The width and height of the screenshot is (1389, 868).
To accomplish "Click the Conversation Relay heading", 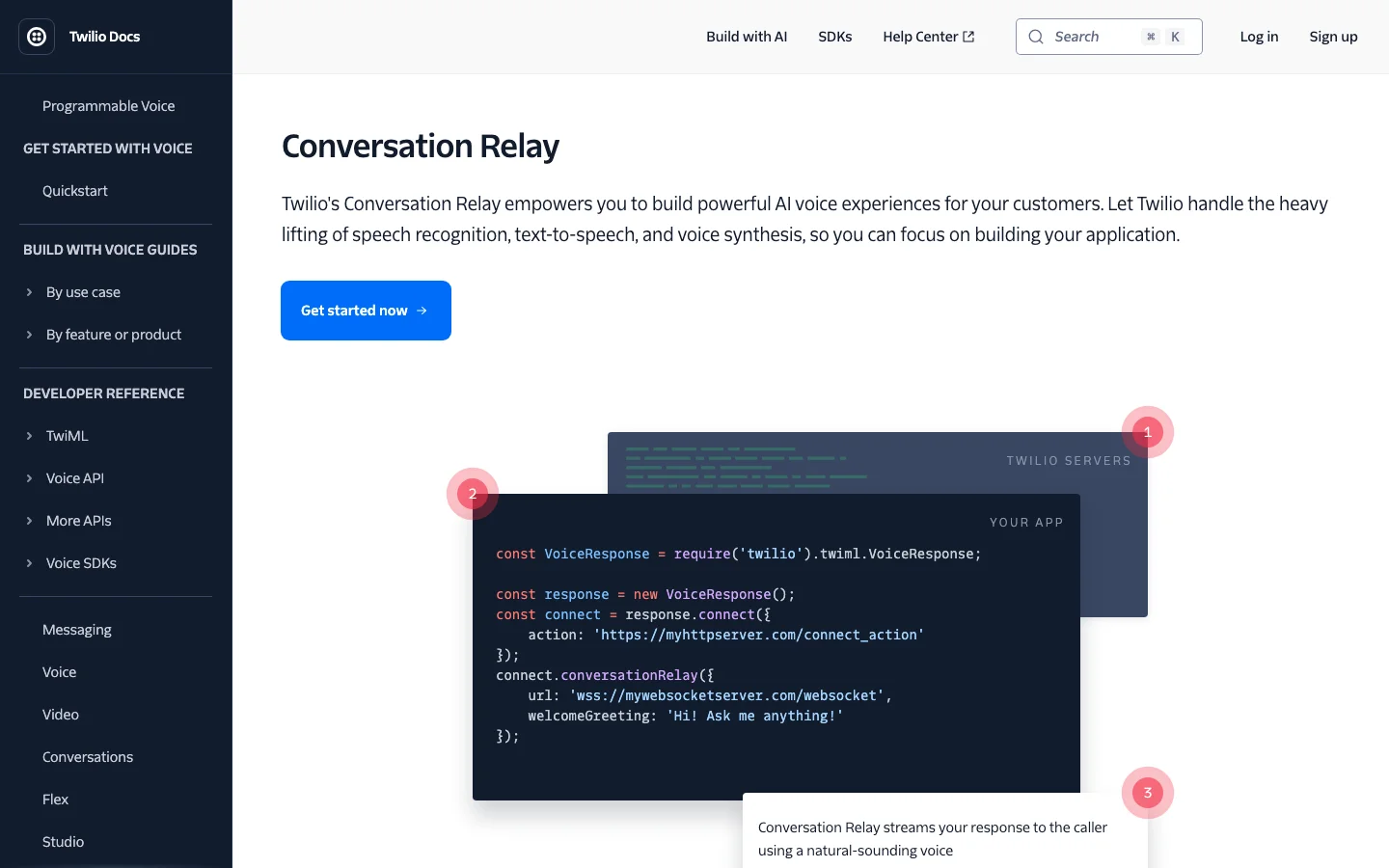I will [x=421, y=147].
